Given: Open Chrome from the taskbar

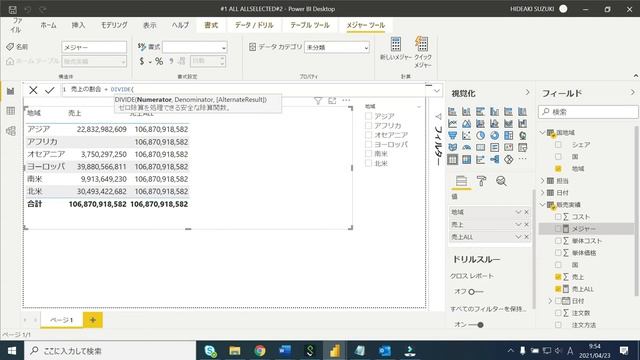Looking at the screenshot, I should pos(260,351).
